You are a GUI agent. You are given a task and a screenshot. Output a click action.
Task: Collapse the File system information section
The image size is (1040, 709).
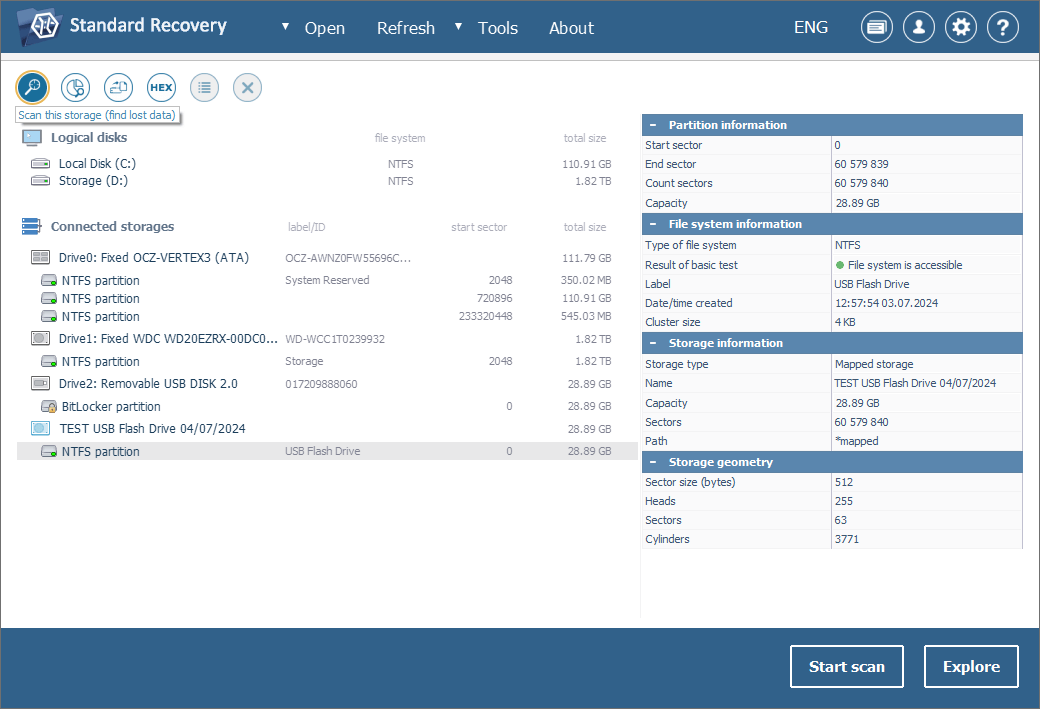point(653,224)
